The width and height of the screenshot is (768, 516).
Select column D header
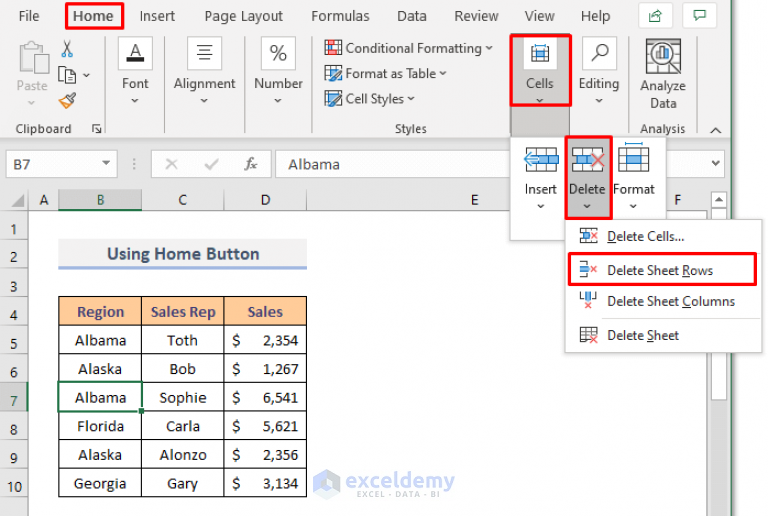(265, 200)
